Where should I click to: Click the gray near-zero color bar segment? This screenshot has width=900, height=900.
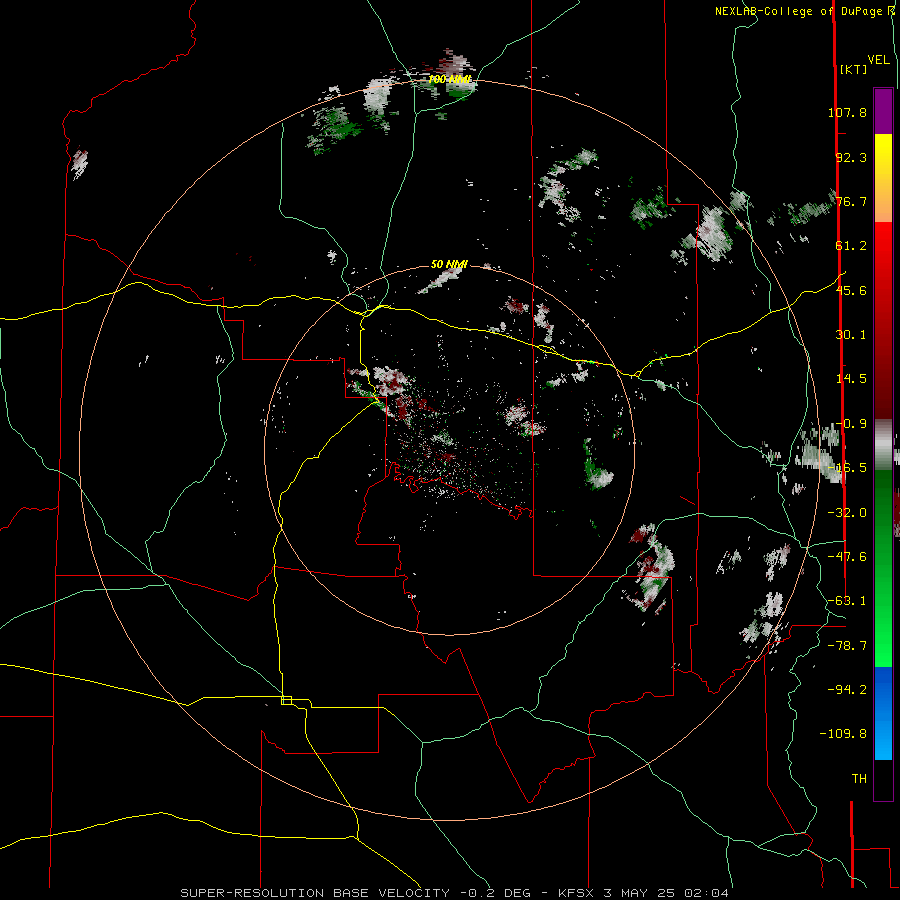(x=883, y=445)
